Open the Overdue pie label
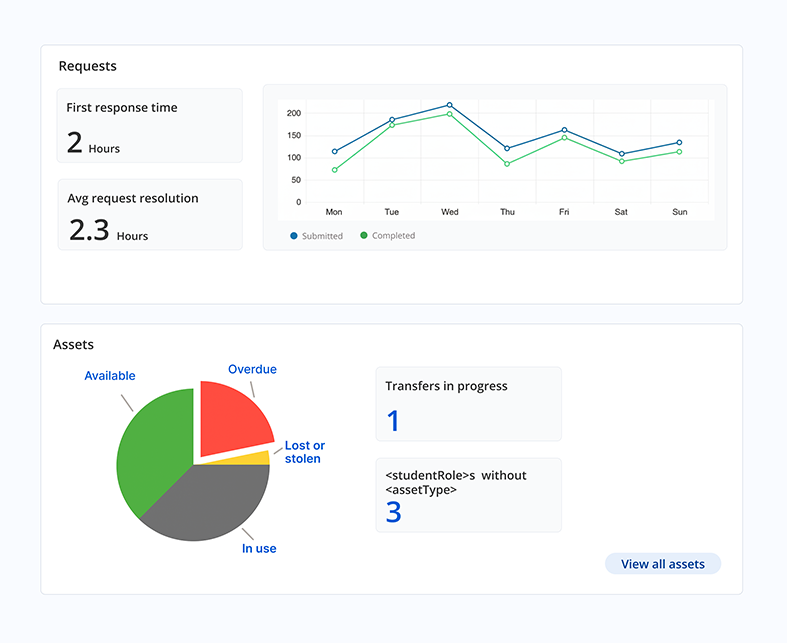787x643 pixels. [252, 369]
